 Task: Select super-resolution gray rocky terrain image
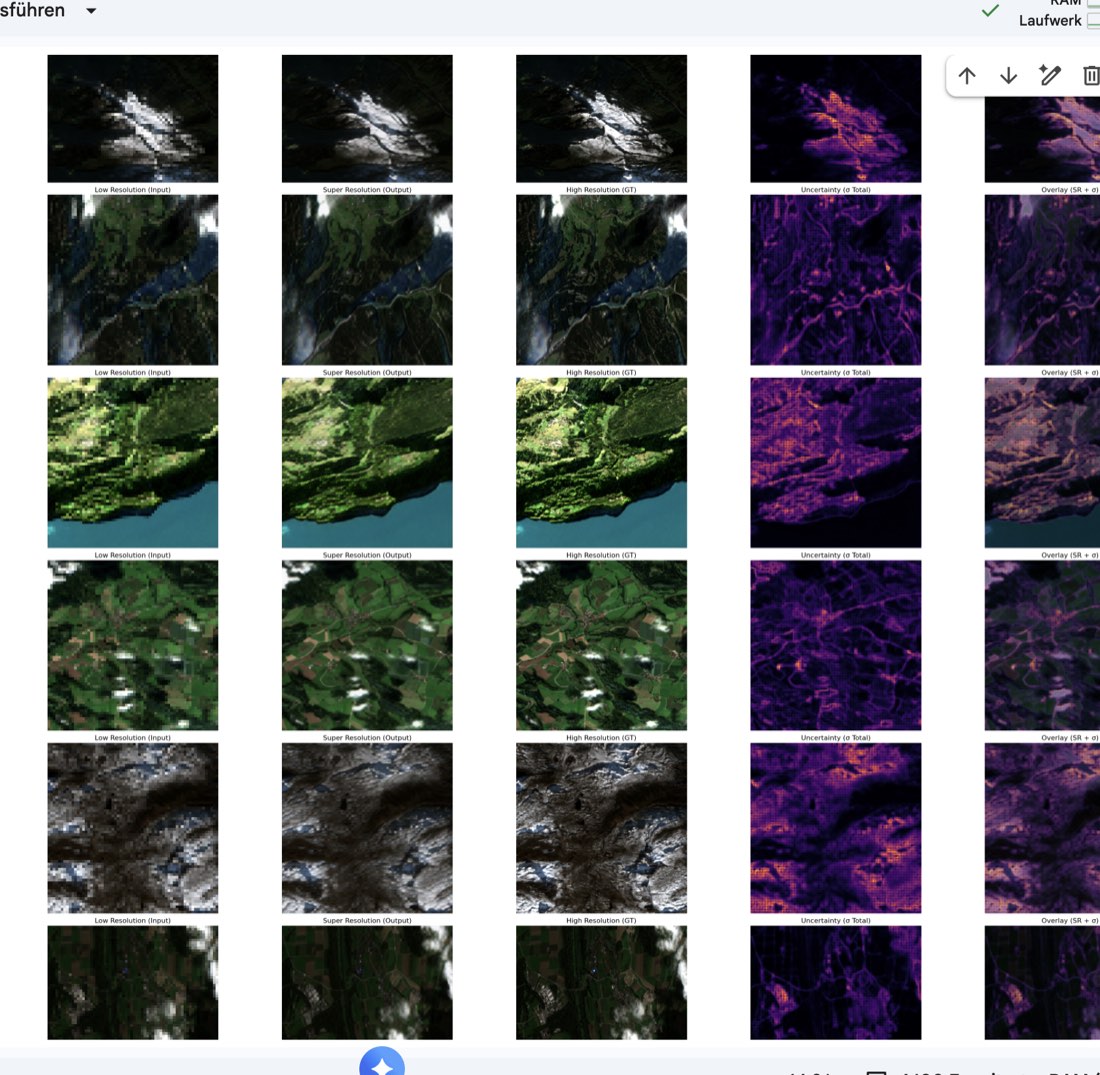click(367, 828)
